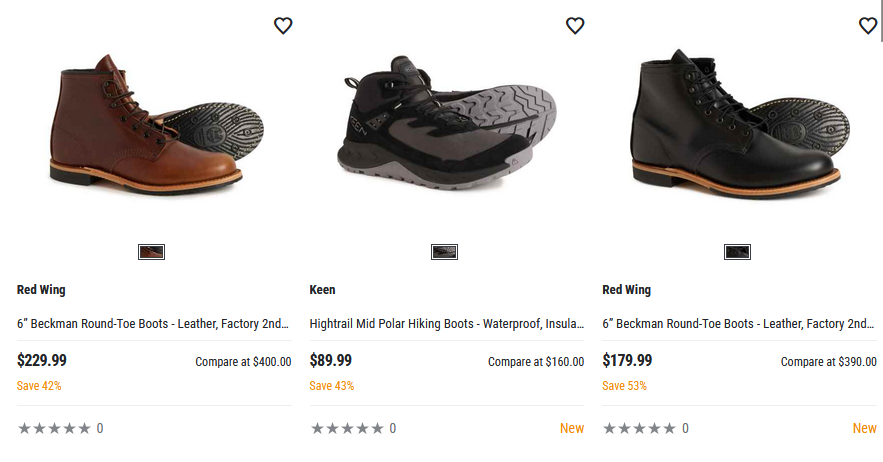Open the $179.99 Beckman Round-Toe Boots title
This screenshot has width=883, height=462.
pos(738,324)
